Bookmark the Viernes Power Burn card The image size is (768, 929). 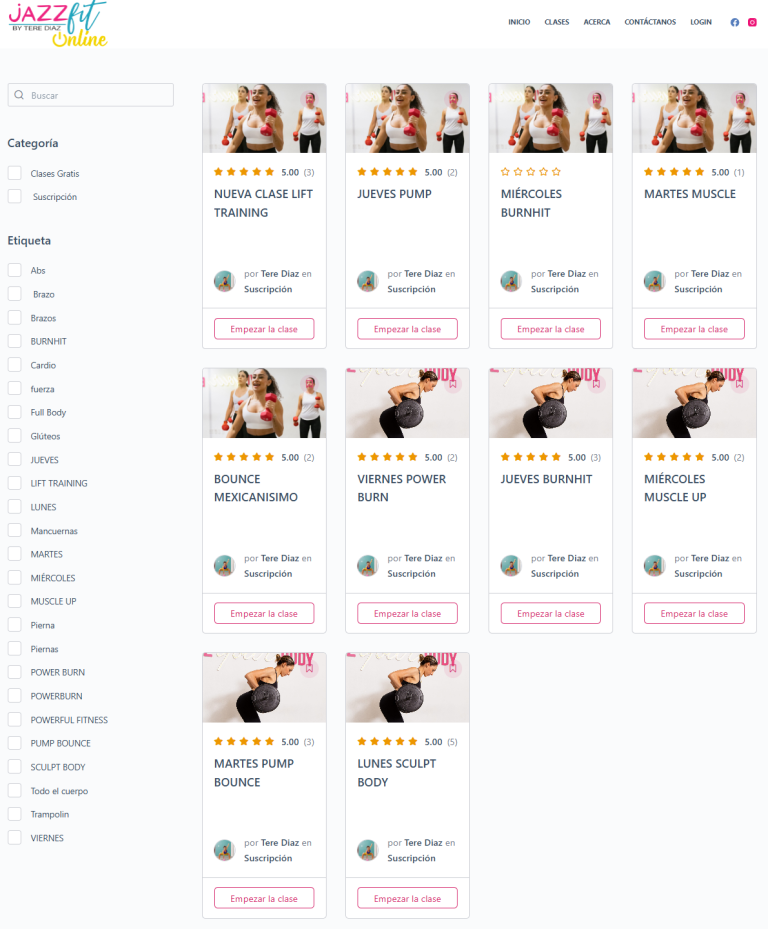(453, 383)
